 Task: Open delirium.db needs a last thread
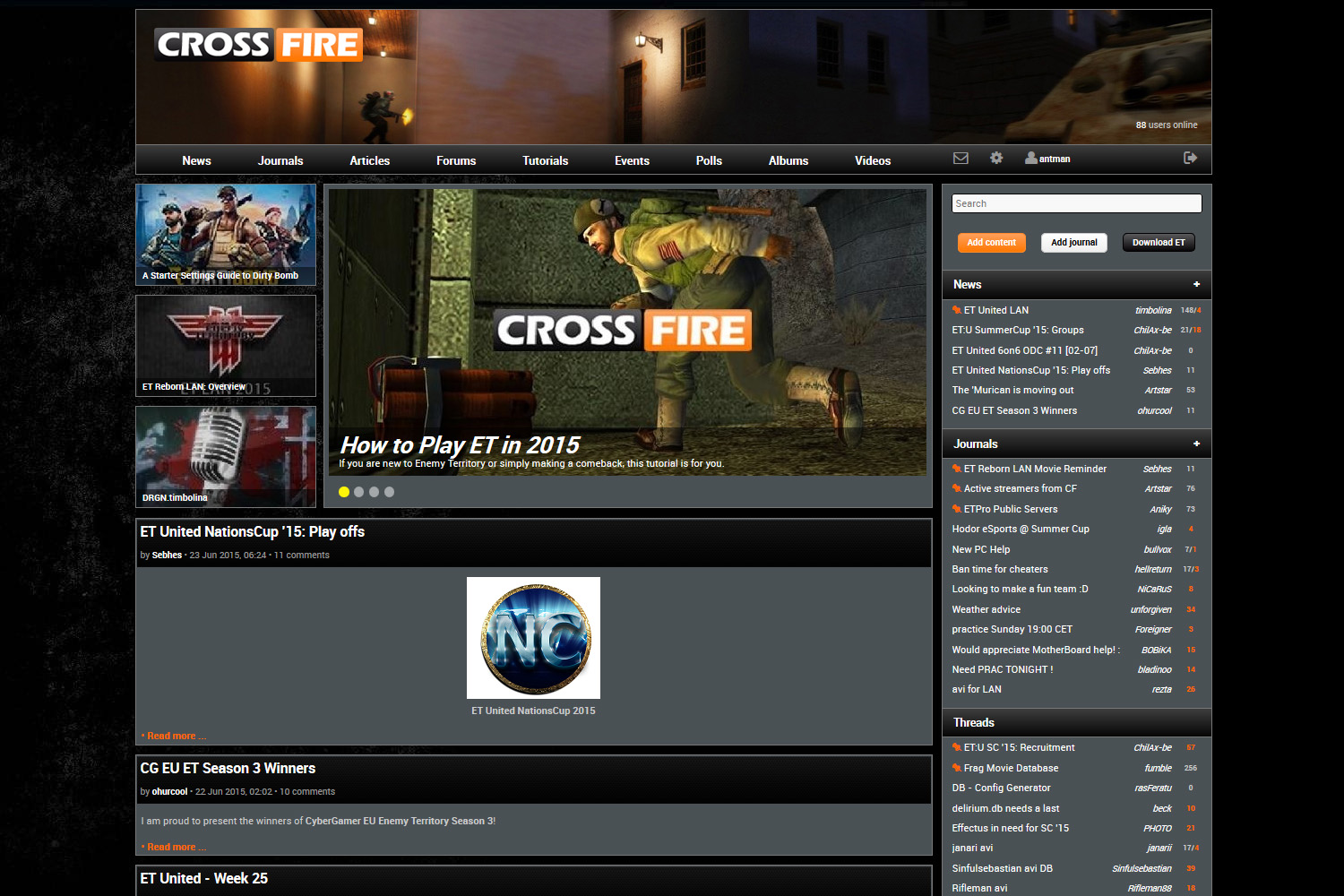coord(1005,808)
